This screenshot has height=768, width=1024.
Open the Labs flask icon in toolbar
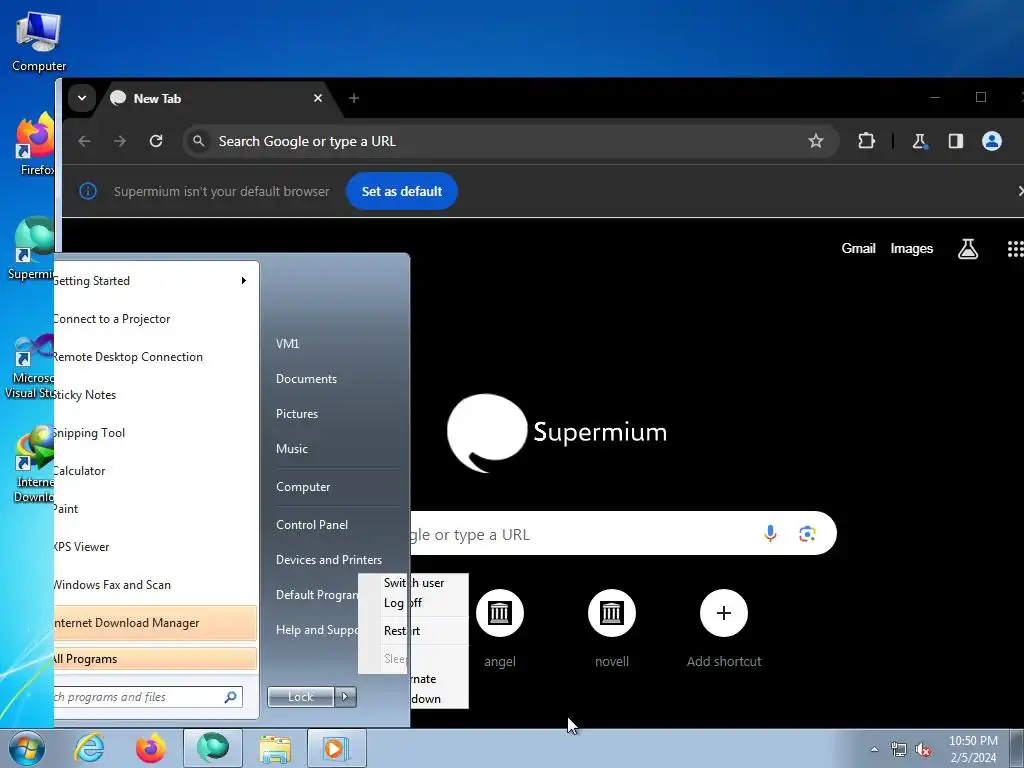tap(920, 141)
